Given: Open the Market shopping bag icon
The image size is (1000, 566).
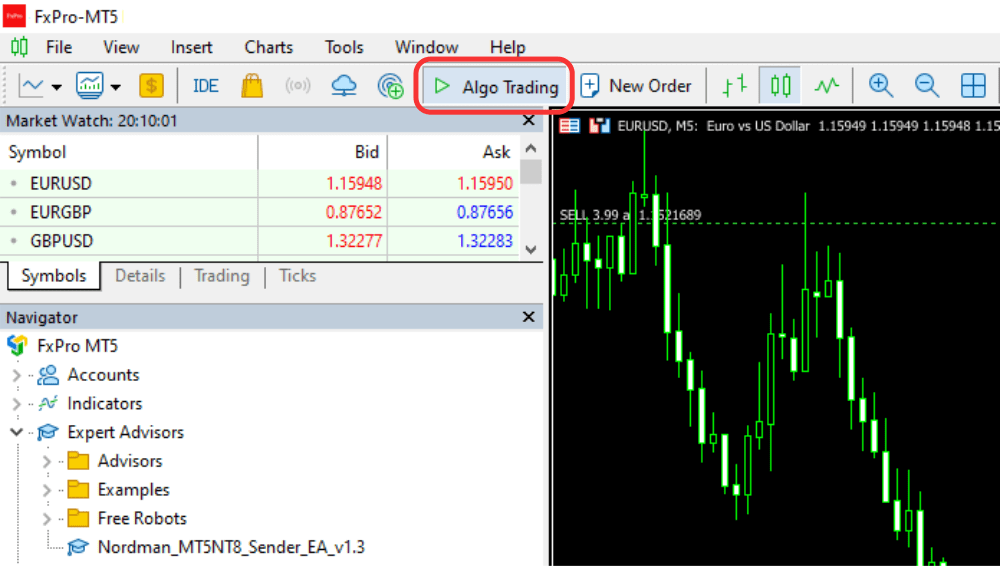Looking at the screenshot, I should [x=252, y=86].
